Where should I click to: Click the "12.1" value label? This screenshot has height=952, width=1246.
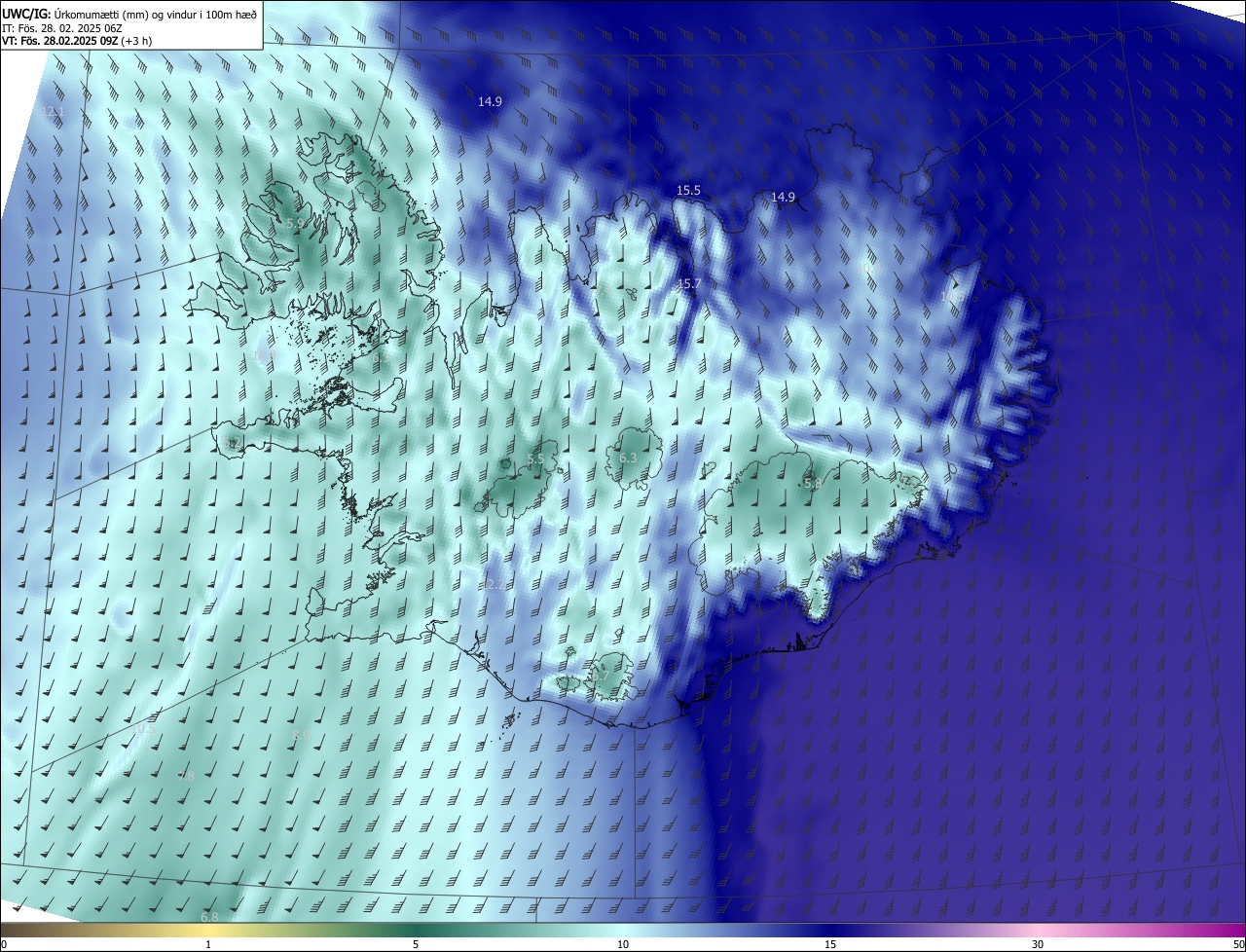53,112
